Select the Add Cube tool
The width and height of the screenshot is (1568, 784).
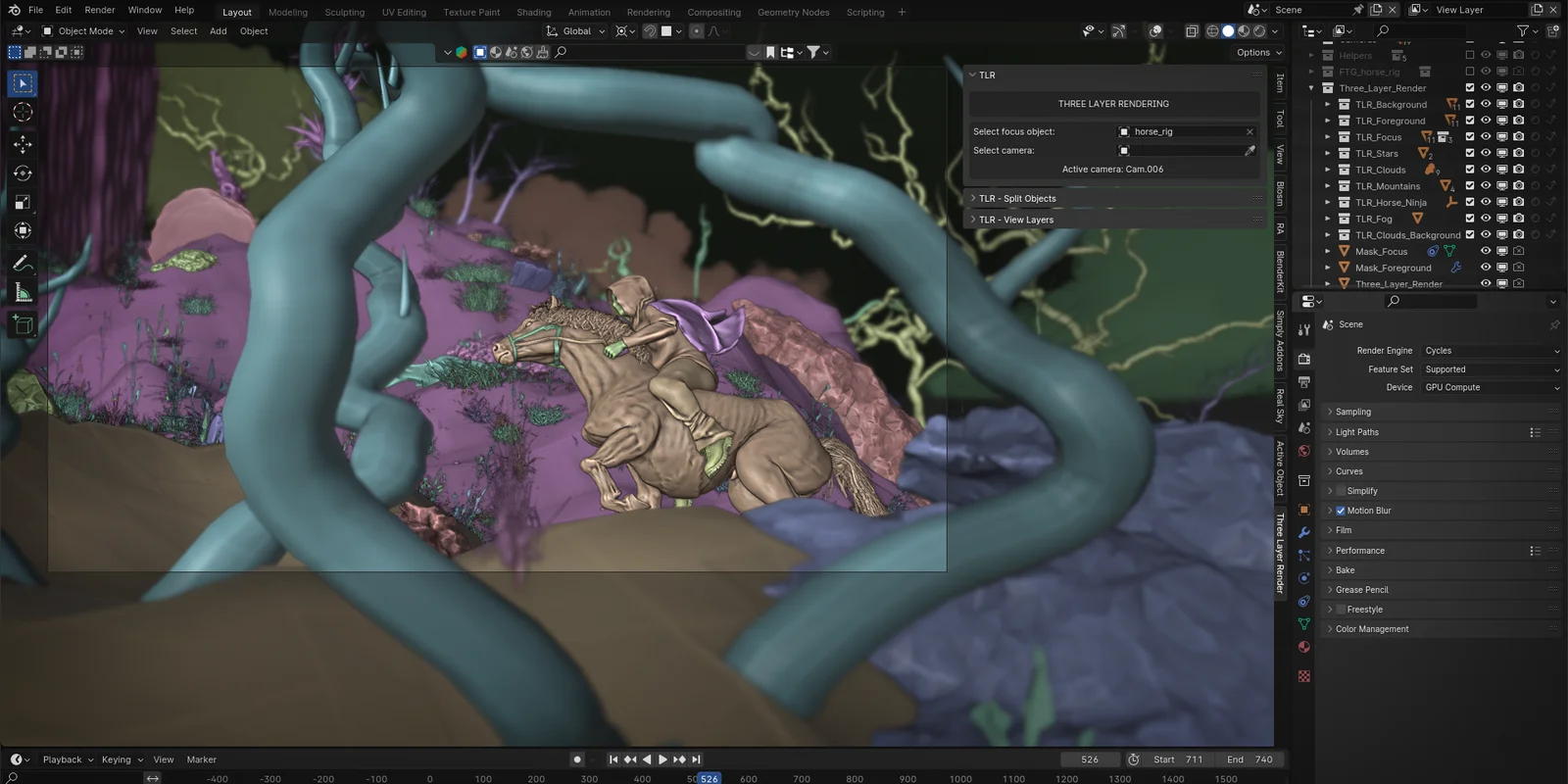coord(23,323)
